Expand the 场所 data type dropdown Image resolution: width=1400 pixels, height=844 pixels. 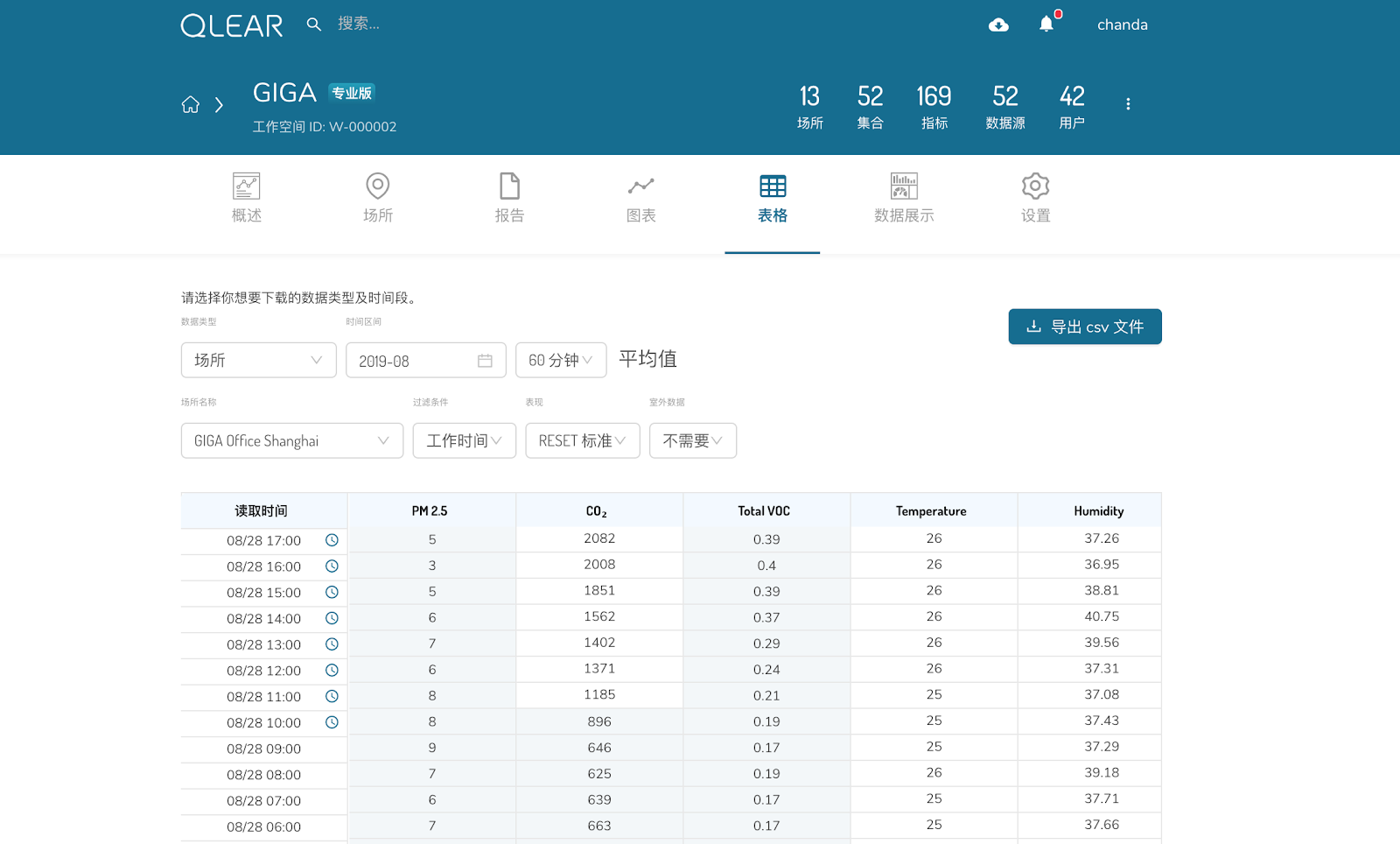pos(259,360)
